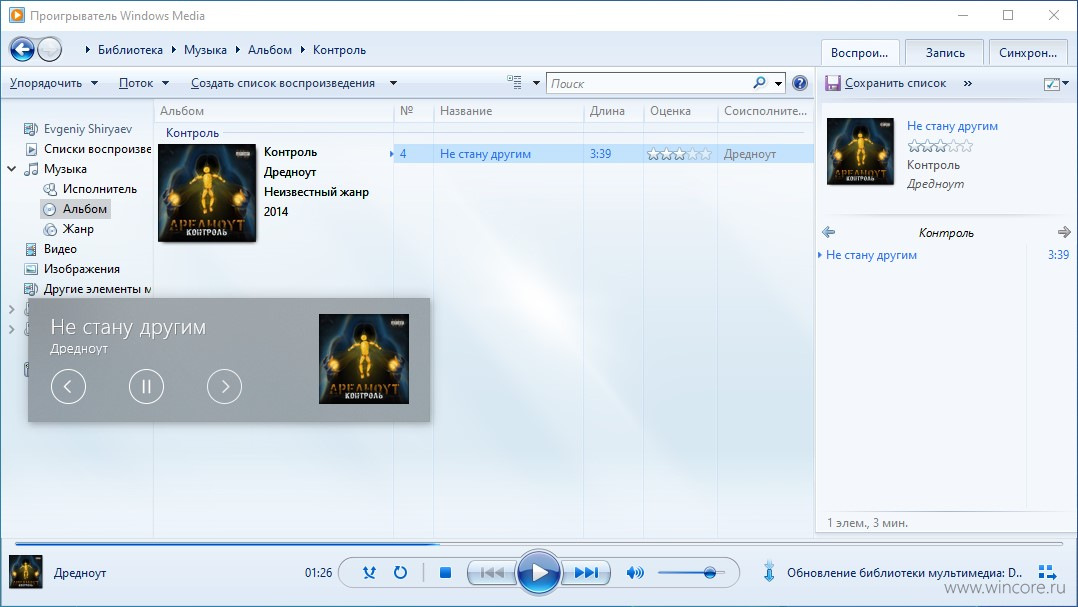Click Альбом in the breadcrumb path
Image resolution: width=1078 pixels, height=607 pixels.
point(270,49)
